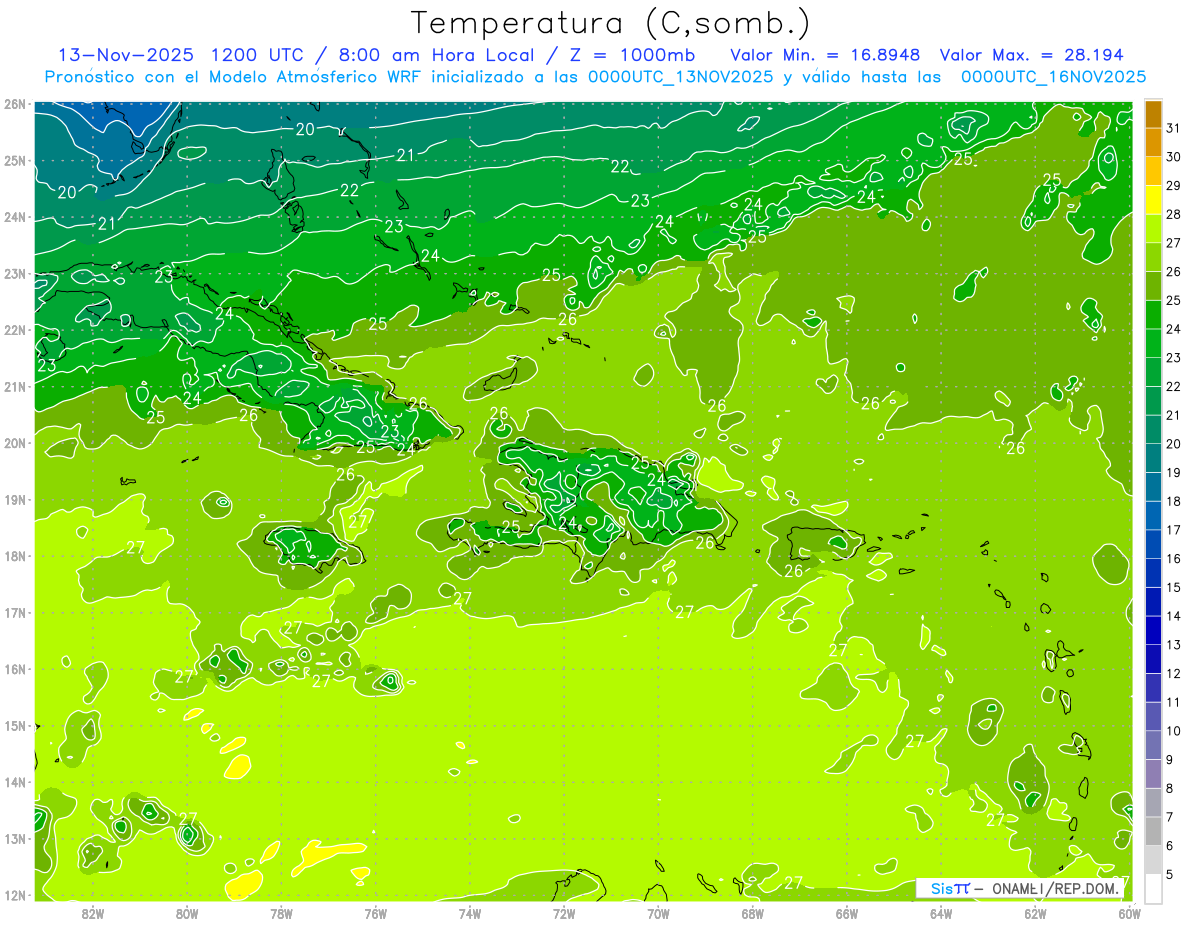Click the '74W' longitude axis label
The image size is (1200, 927).
470,913
